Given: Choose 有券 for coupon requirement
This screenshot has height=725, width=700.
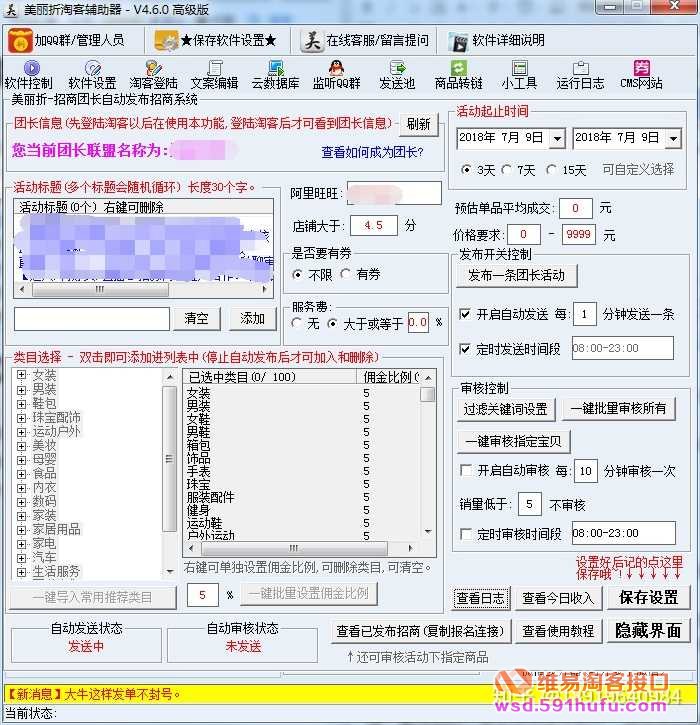Looking at the screenshot, I should [345, 274].
